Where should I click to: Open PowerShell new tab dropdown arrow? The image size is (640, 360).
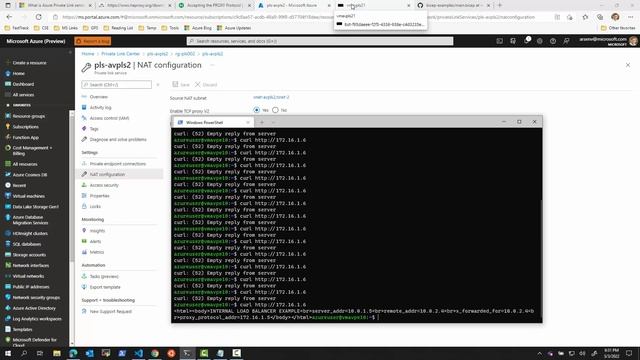[273, 122]
